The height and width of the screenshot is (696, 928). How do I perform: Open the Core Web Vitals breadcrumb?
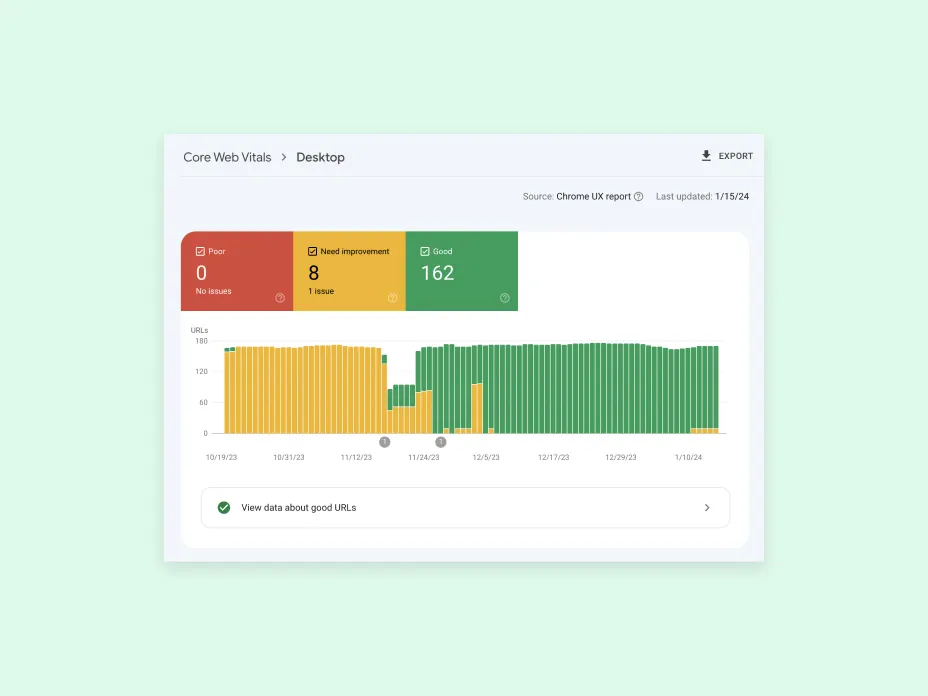226,157
